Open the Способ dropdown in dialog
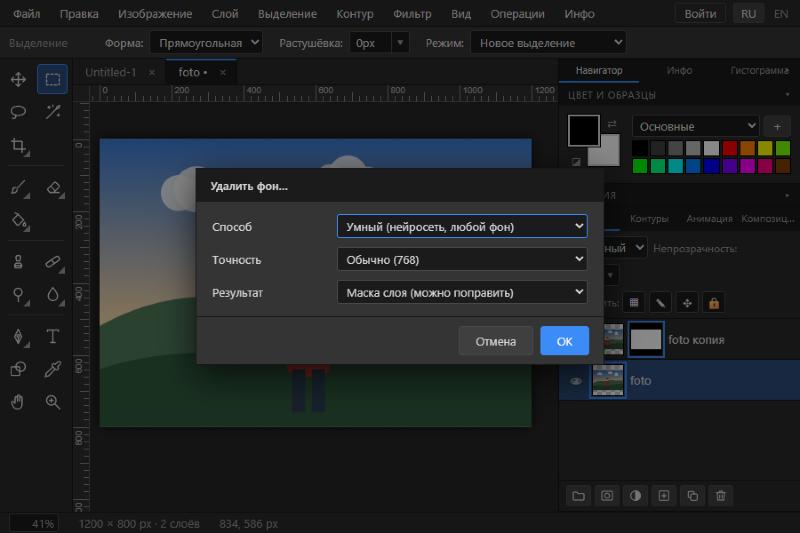 click(462, 226)
